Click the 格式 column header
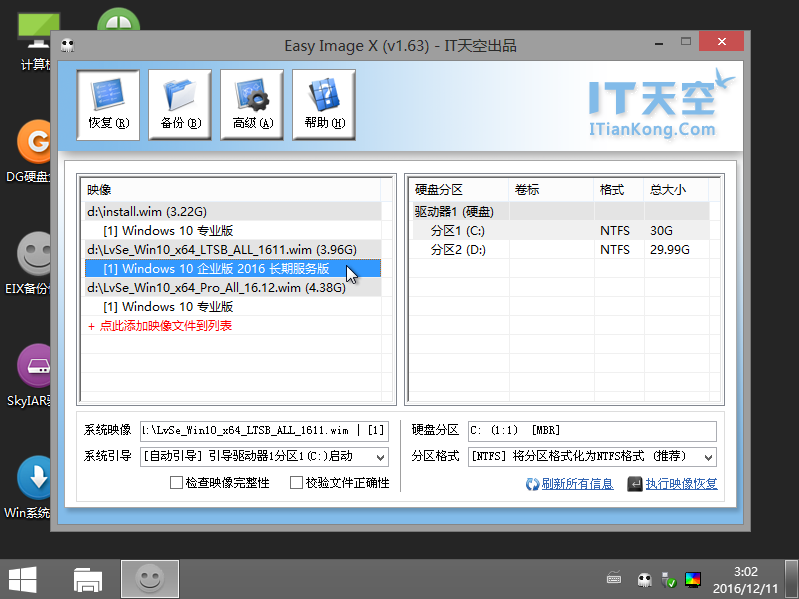 point(619,190)
